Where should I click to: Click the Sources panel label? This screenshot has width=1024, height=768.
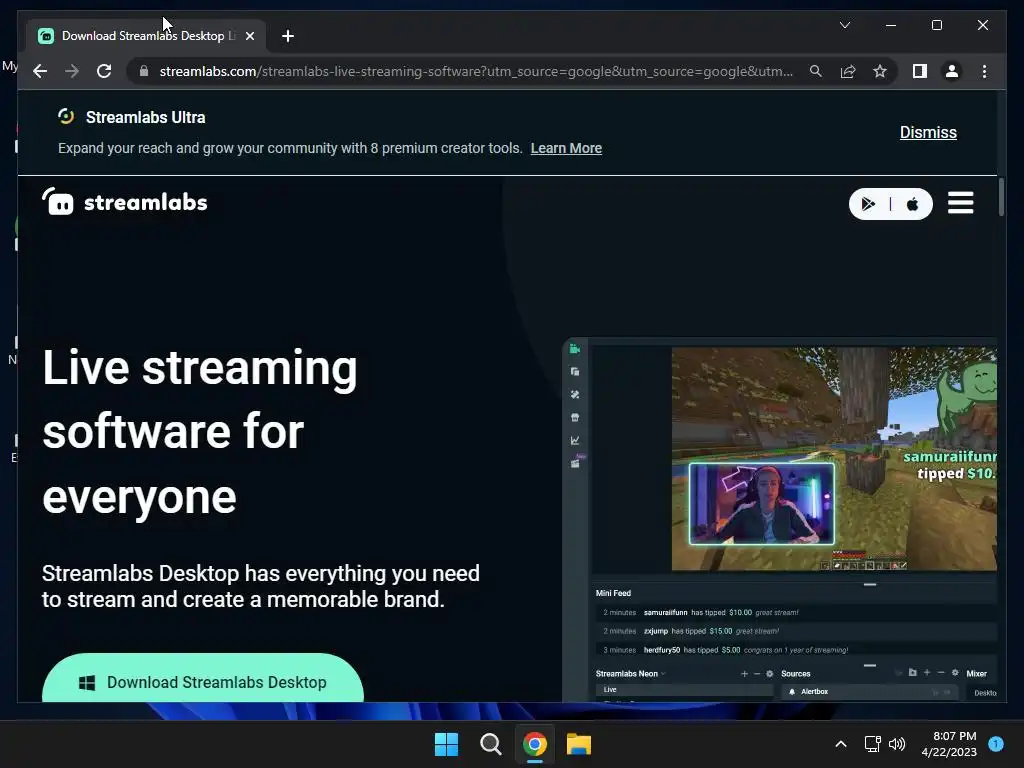point(795,673)
